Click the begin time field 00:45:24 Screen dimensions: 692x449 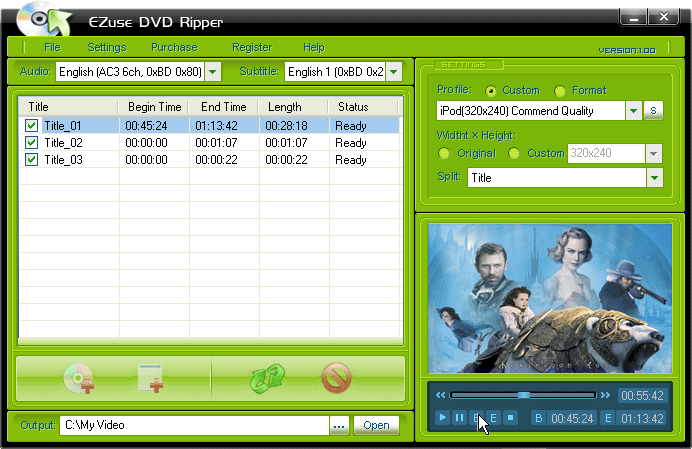coord(572,418)
